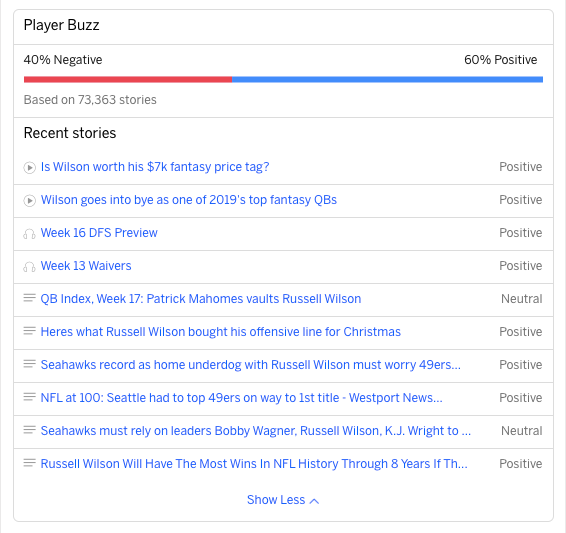Click the red negative portion of sentiment bar
566x533 pixels.
point(128,79)
